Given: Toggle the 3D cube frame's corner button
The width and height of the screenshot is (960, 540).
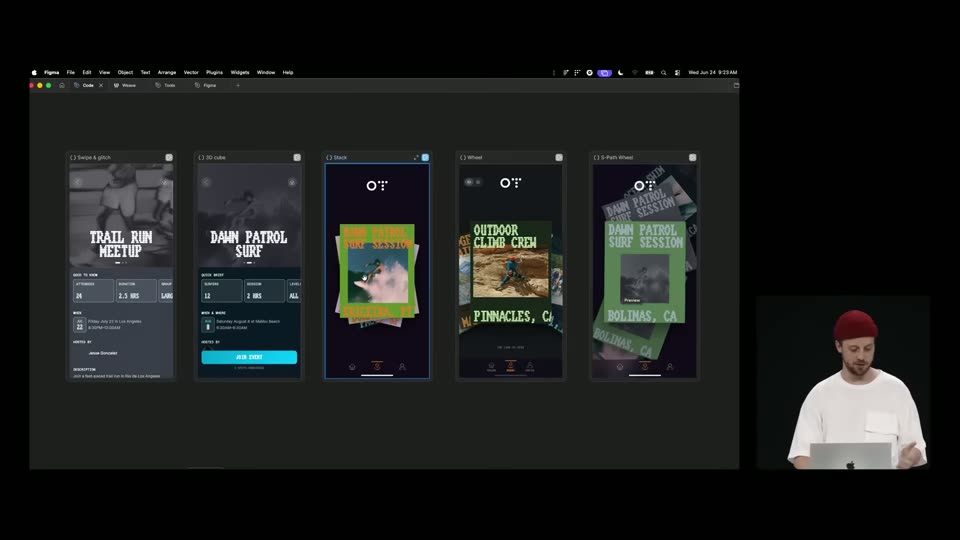Looking at the screenshot, I should 297,157.
